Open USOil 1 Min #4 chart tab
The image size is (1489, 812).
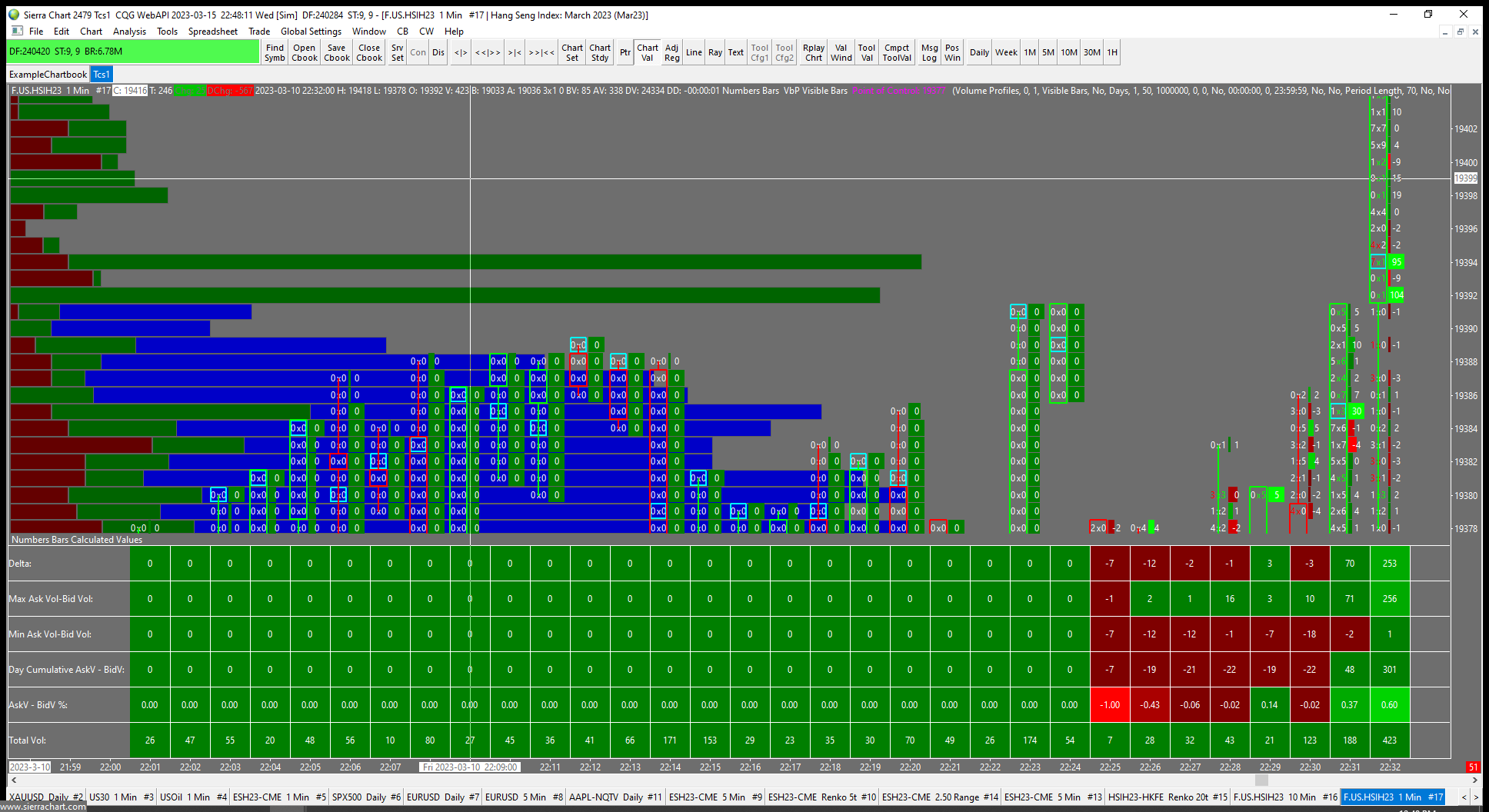coord(193,797)
